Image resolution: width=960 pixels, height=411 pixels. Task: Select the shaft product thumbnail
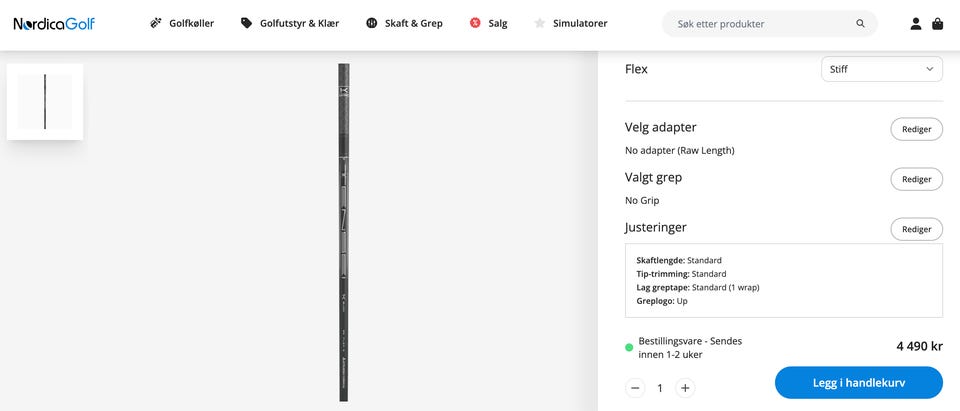(x=45, y=102)
